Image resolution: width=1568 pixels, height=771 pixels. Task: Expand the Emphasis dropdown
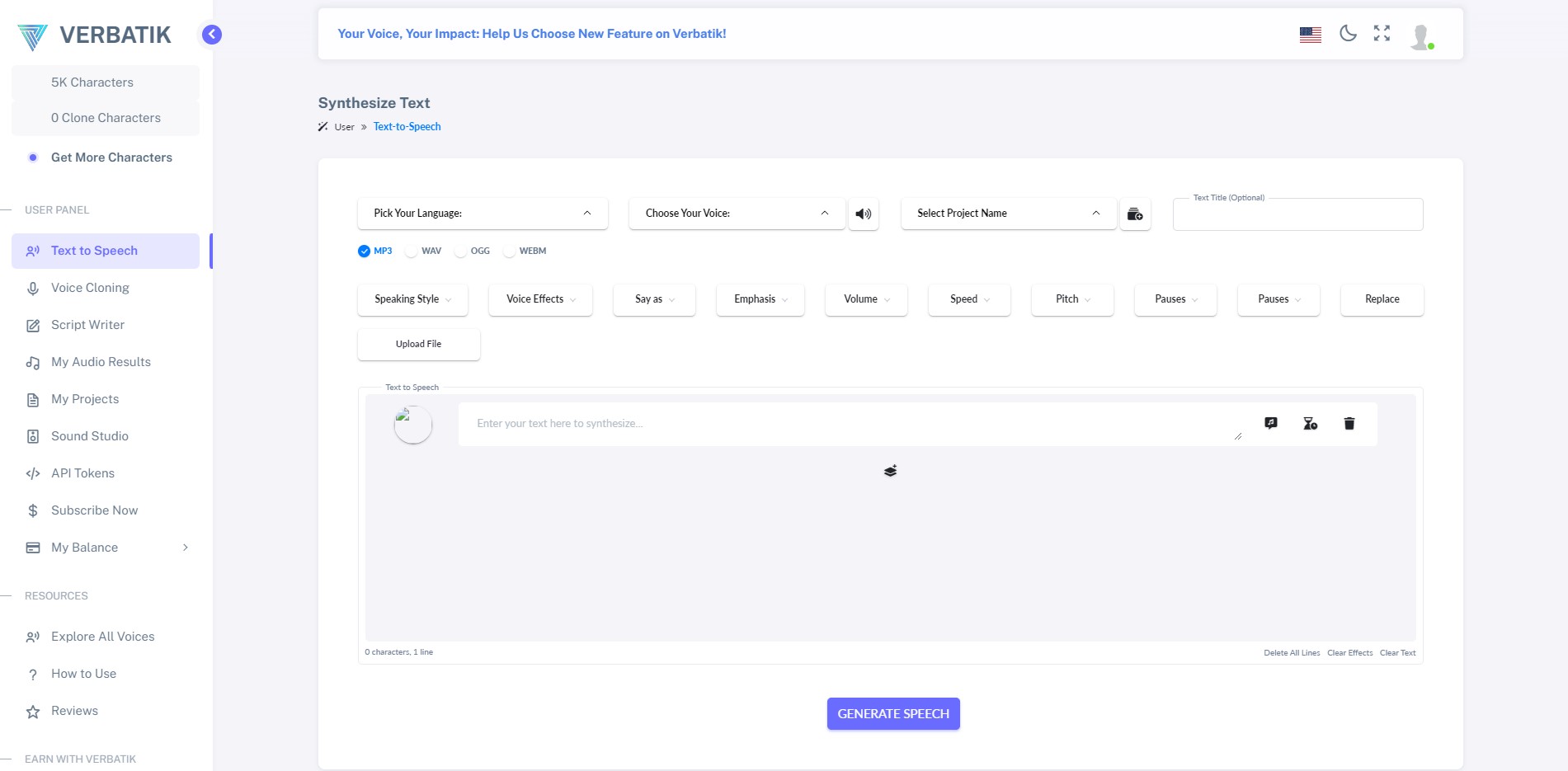pyautogui.click(x=760, y=299)
